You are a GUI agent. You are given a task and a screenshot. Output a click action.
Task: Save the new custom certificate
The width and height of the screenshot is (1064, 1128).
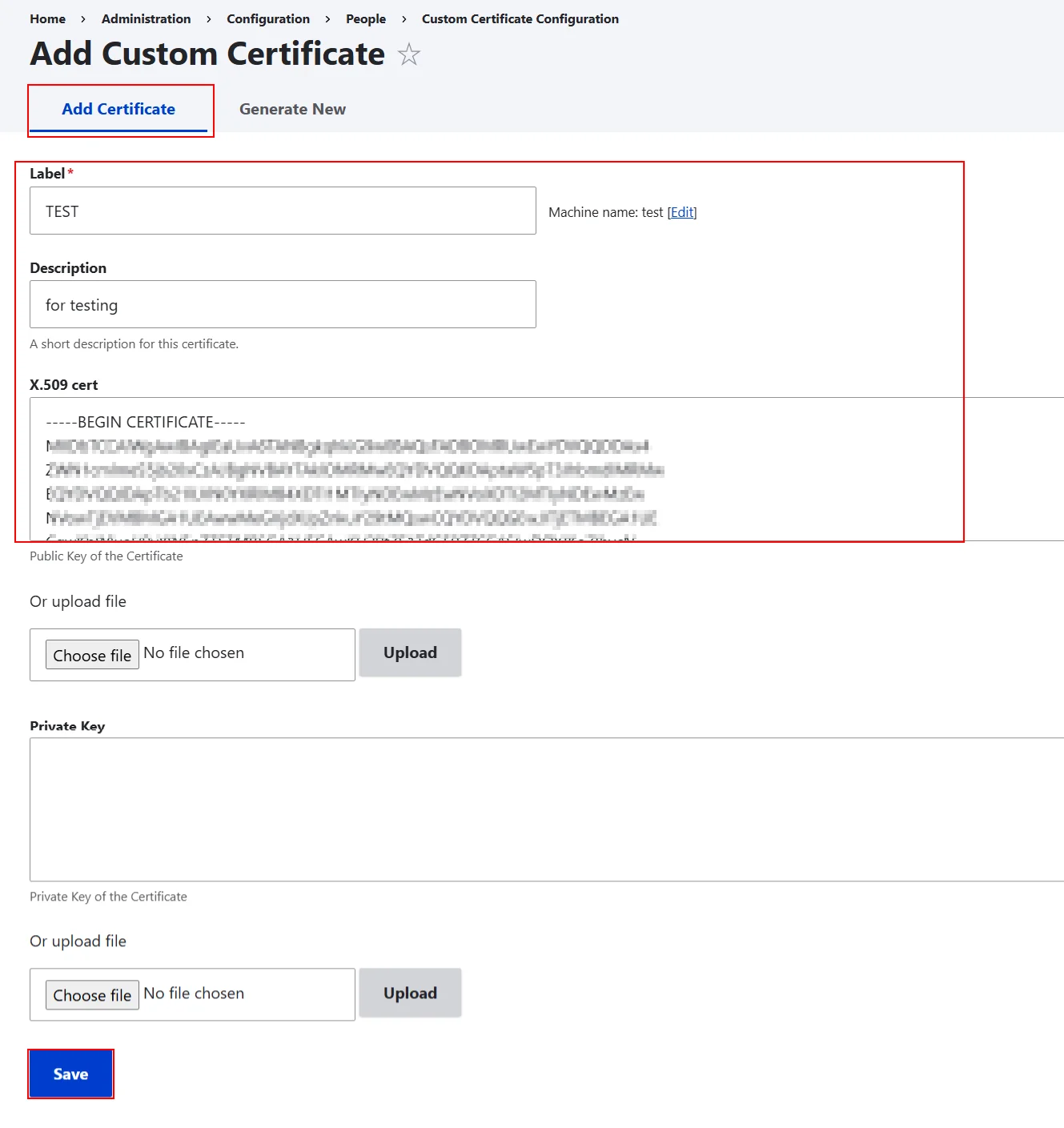[x=70, y=1074]
